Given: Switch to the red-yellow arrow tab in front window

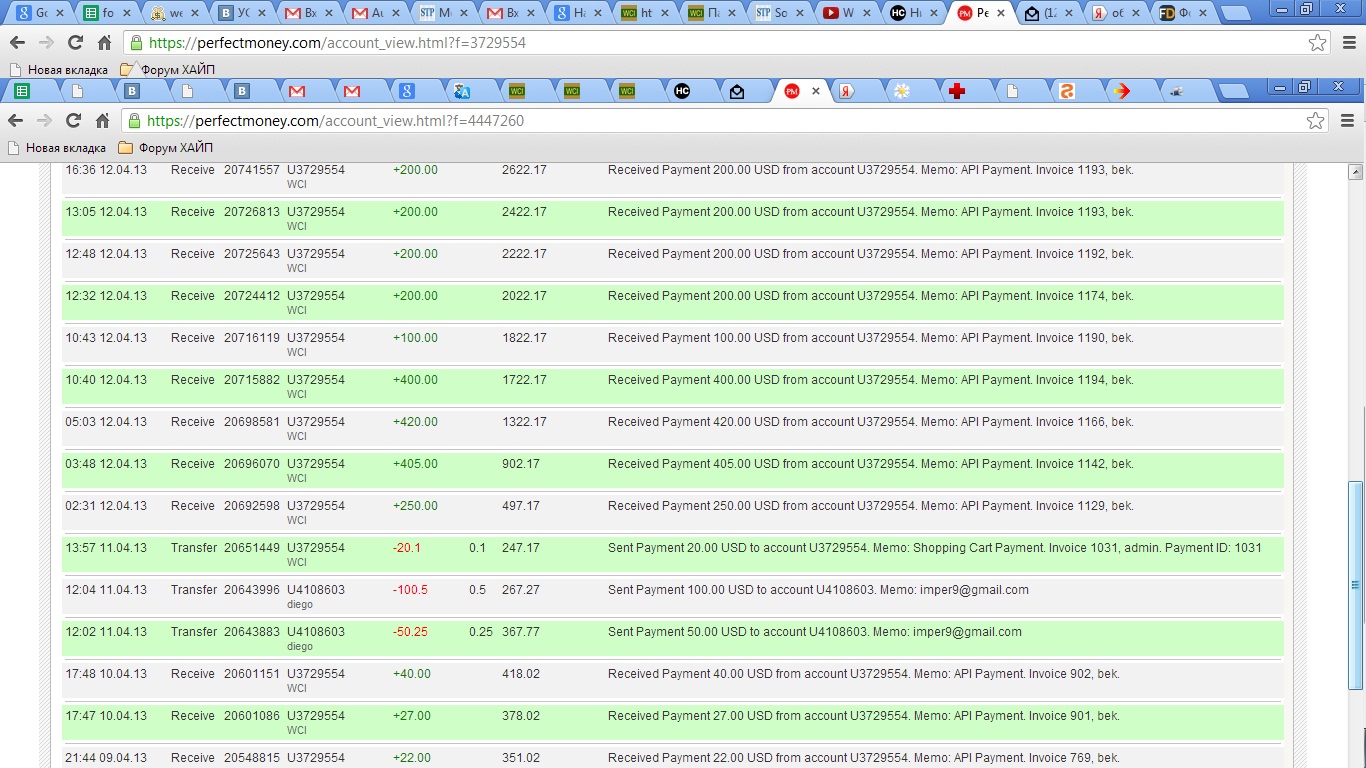Looking at the screenshot, I should [x=1122, y=91].
